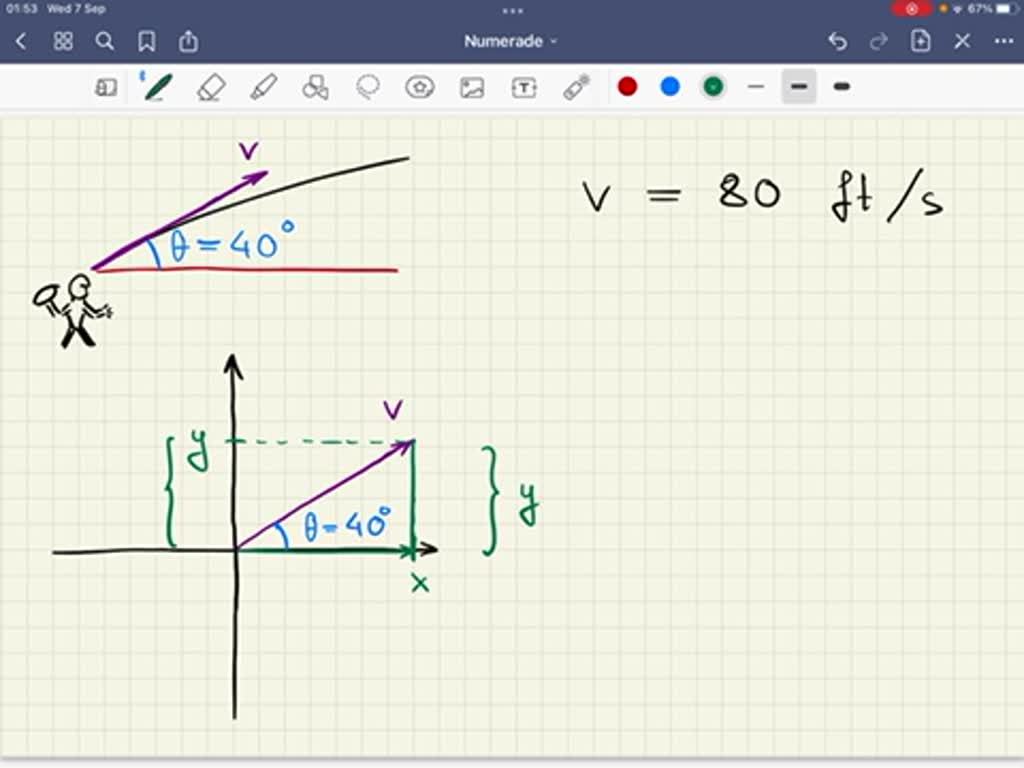The width and height of the screenshot is (1024, 768).
Task: Open the Numerade title dropdown
Action: tap(508, 41)
